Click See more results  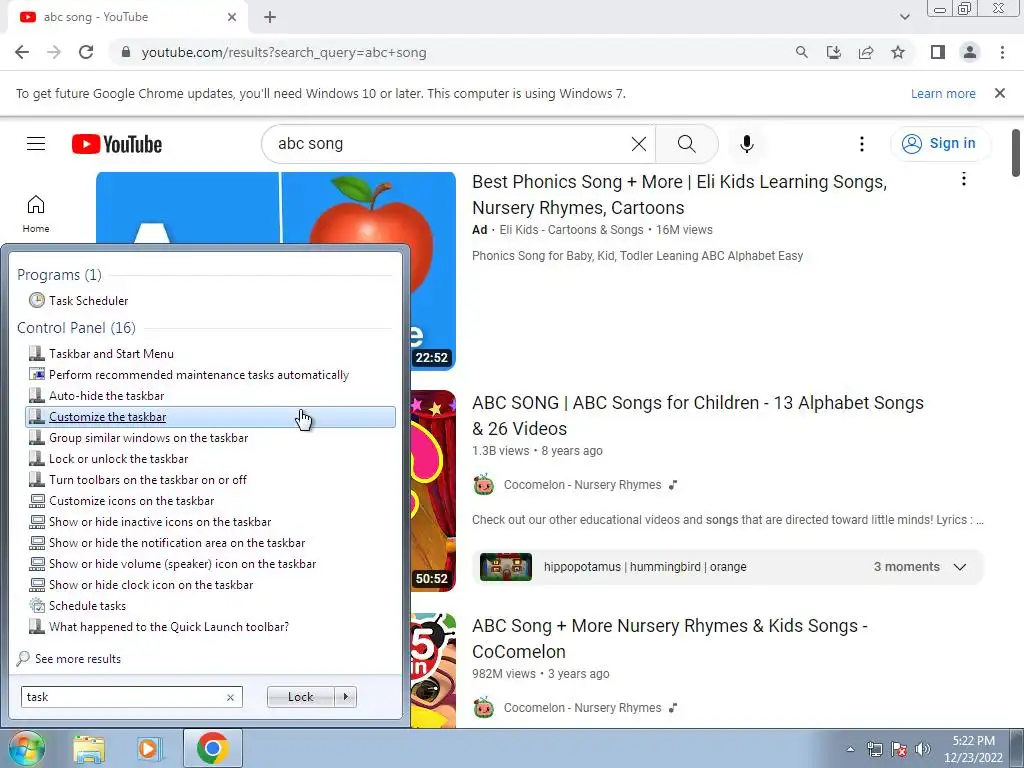click(69, 658)
